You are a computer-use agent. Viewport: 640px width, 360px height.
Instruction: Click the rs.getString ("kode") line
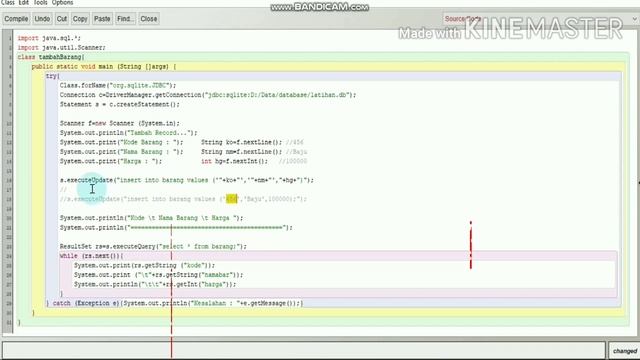click(x=144, y=265)
